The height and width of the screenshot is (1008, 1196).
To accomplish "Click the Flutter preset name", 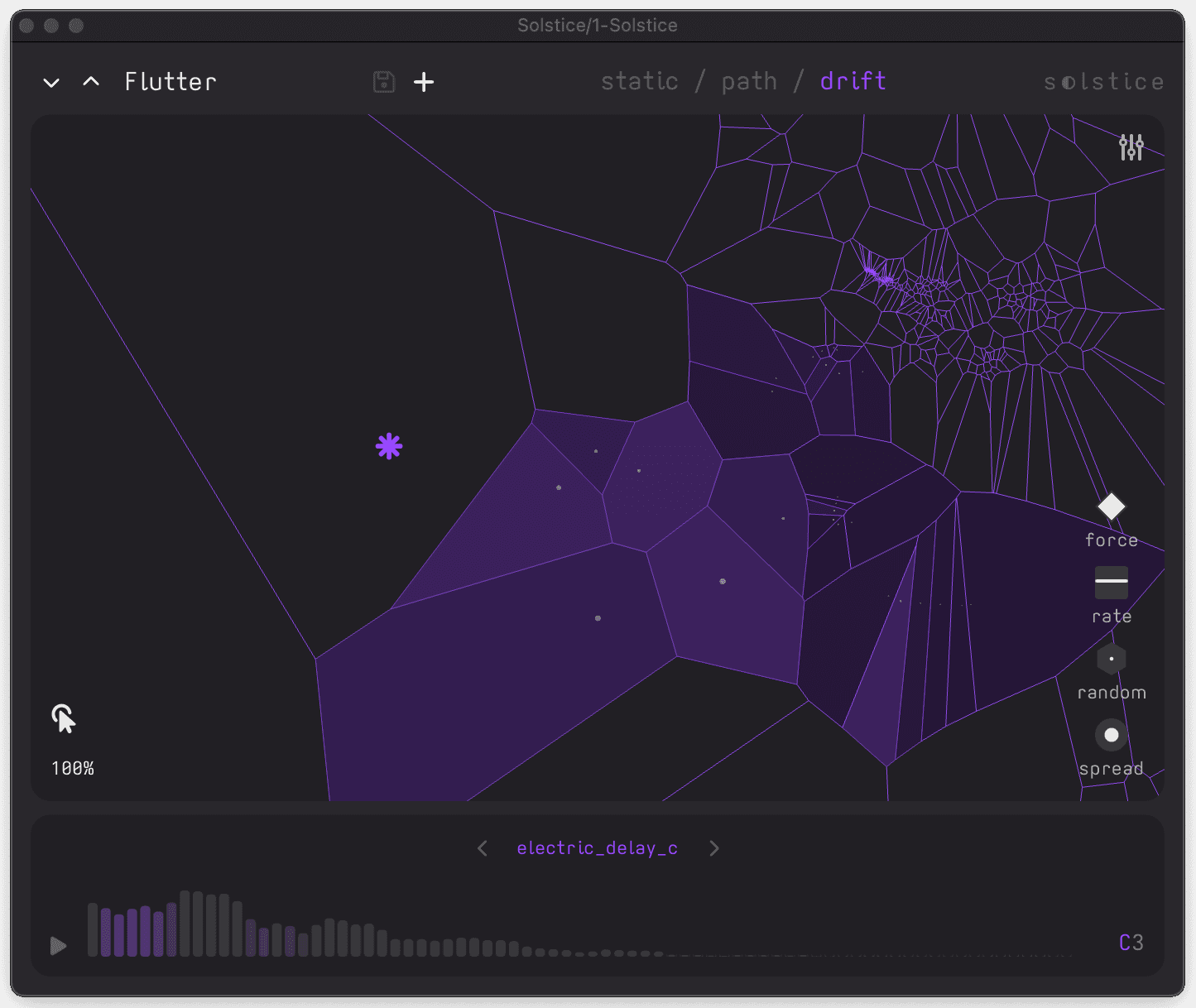I will (171, 82).
